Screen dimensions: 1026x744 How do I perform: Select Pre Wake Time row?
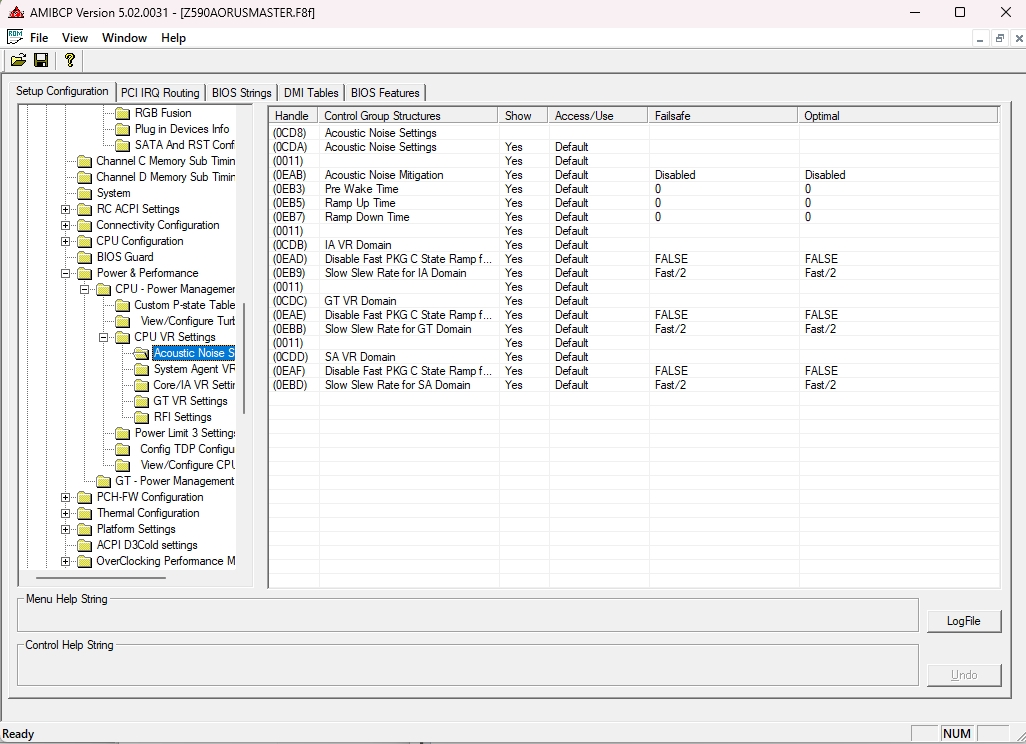point(633,189)
